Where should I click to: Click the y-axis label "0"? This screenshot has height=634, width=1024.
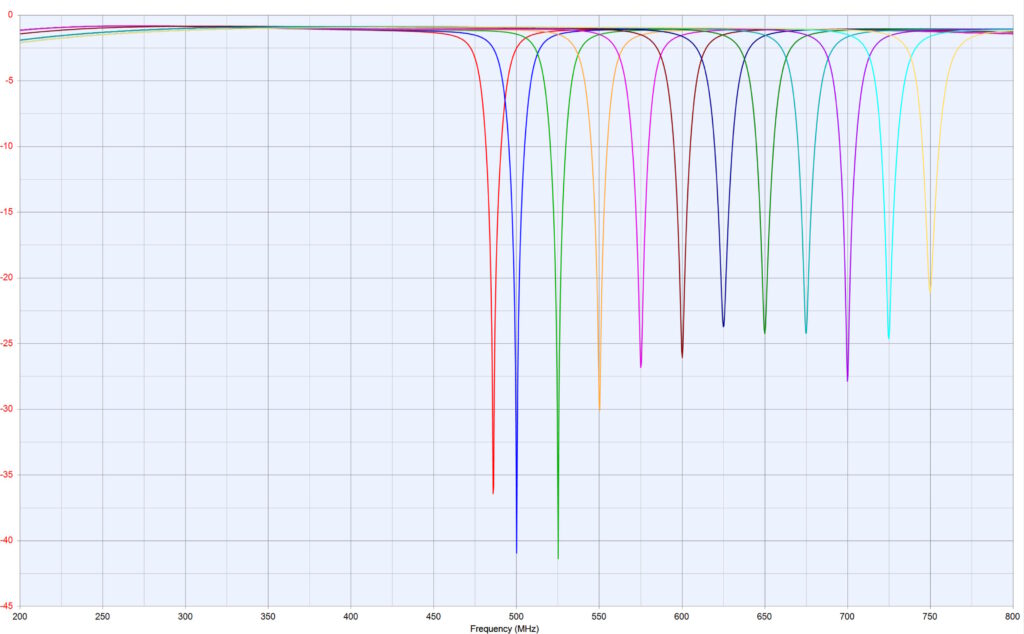point(10,14)
